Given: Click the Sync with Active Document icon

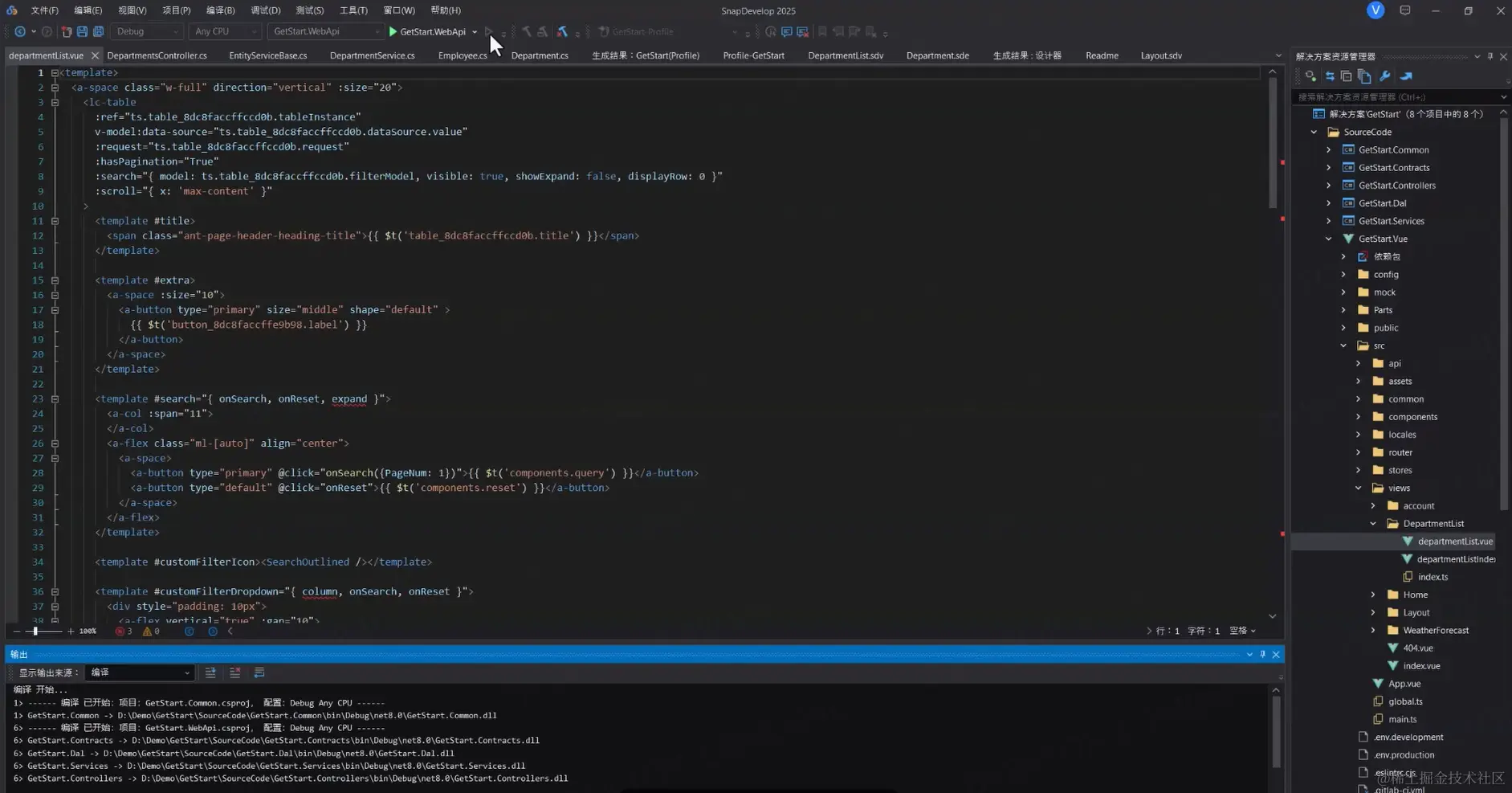Looking at the screenshot, I should 1330,76.
